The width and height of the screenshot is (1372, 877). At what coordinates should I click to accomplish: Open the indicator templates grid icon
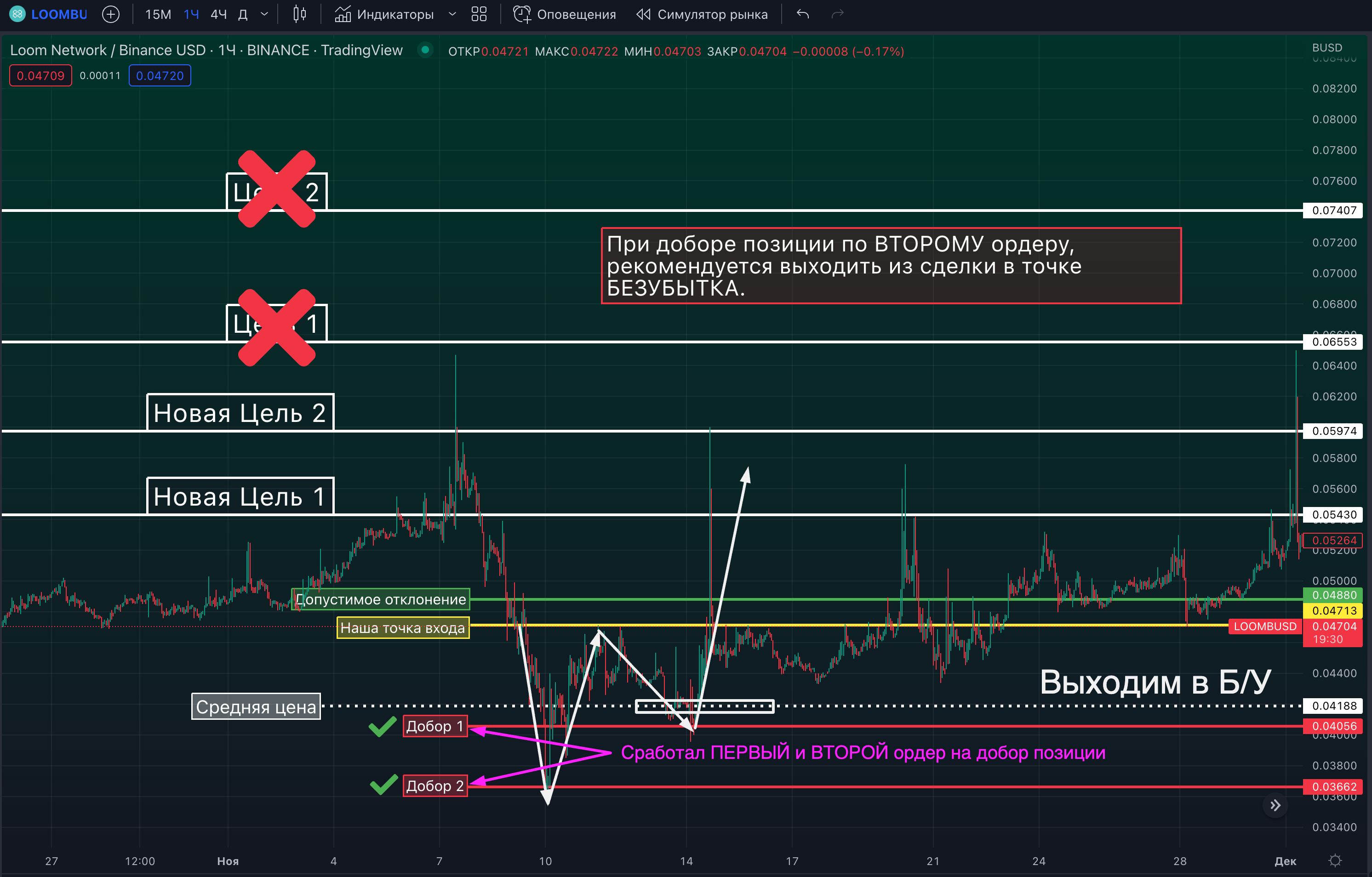[479, 14]
